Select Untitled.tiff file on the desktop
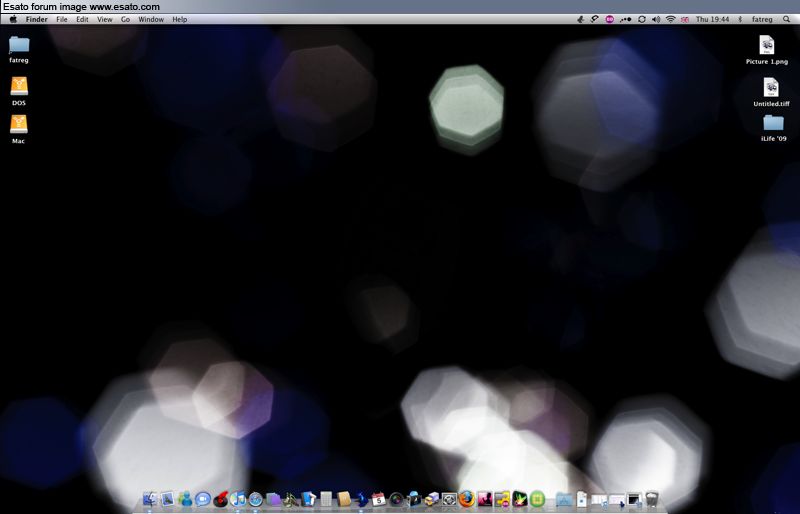The image size is (800, 514). coord(771,92)
